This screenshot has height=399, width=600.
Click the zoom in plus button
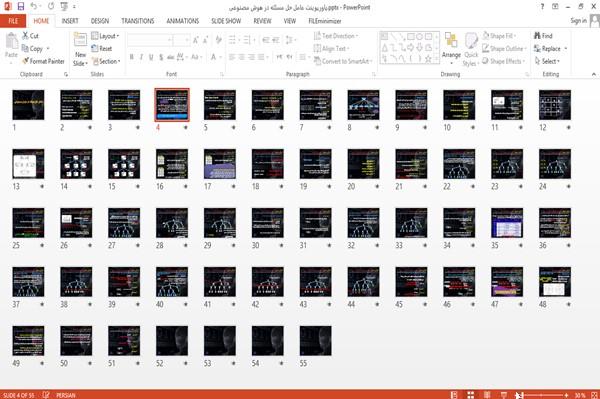coord(566,395)
